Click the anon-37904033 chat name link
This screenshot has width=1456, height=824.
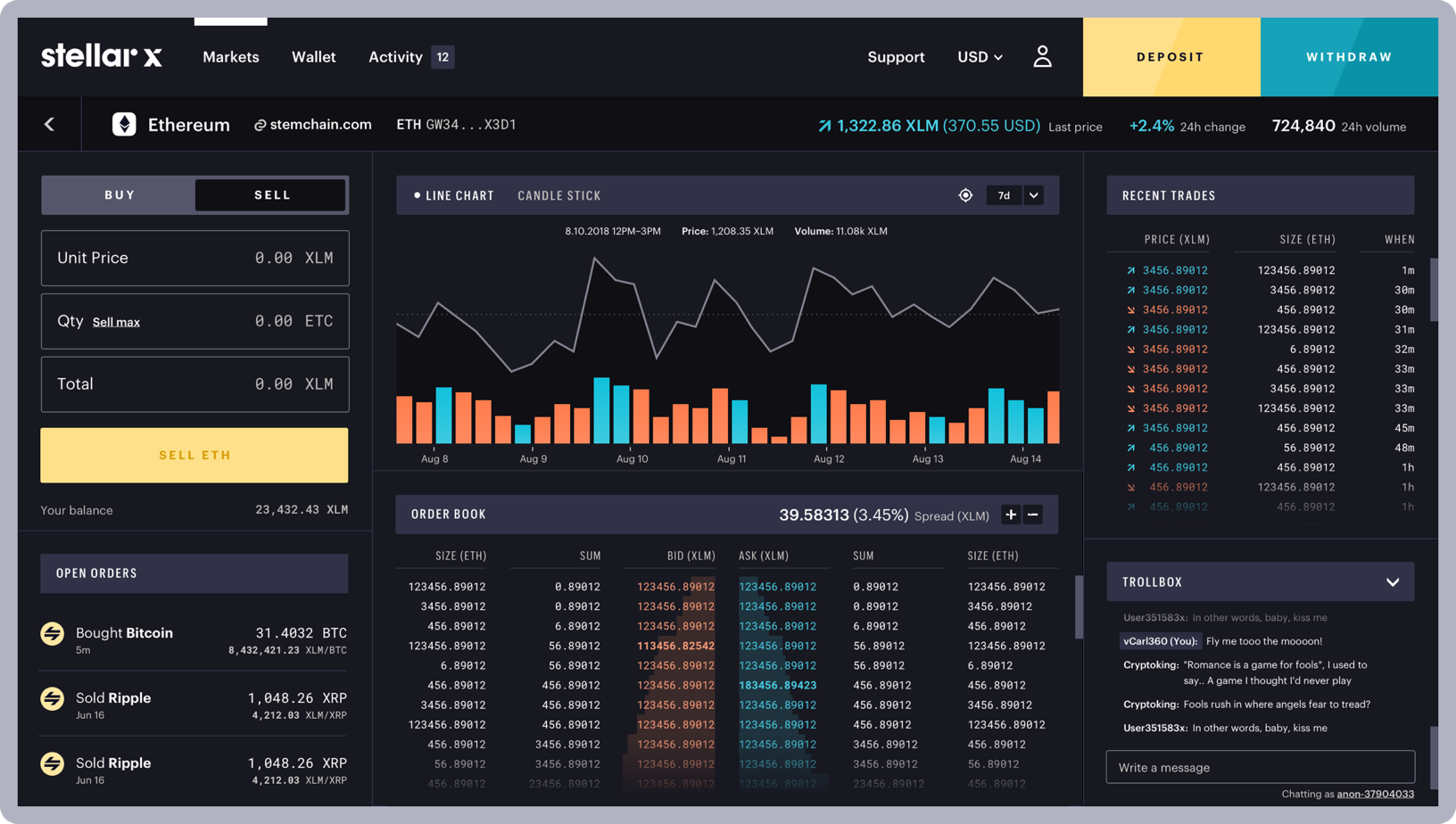[1375, 794]
